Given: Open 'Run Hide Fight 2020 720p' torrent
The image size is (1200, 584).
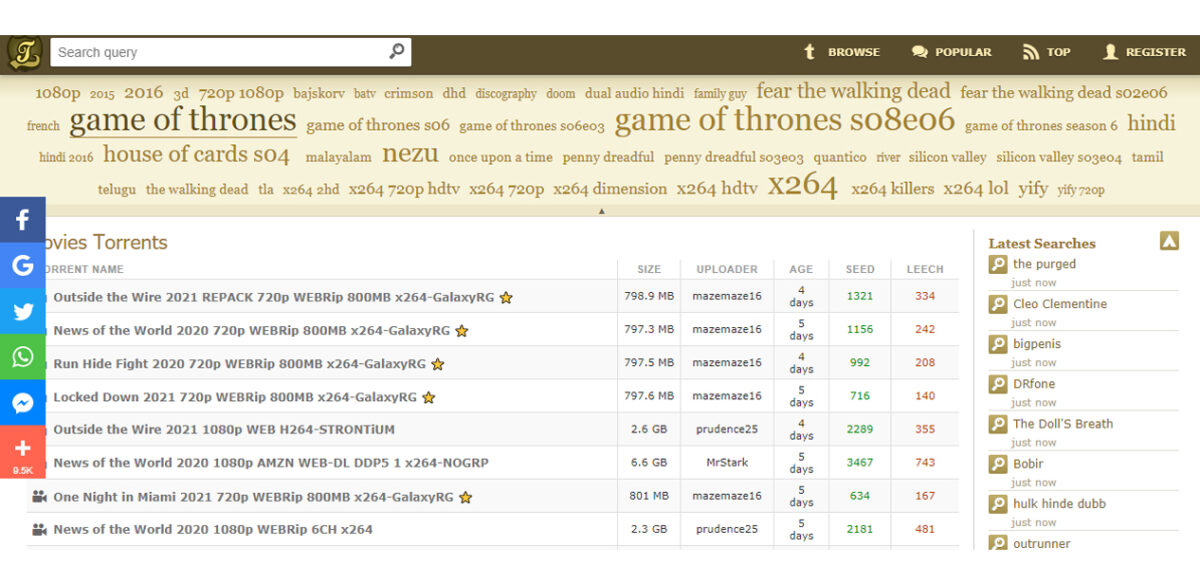Looking at the screenshot, I should (x=239, y=363).
